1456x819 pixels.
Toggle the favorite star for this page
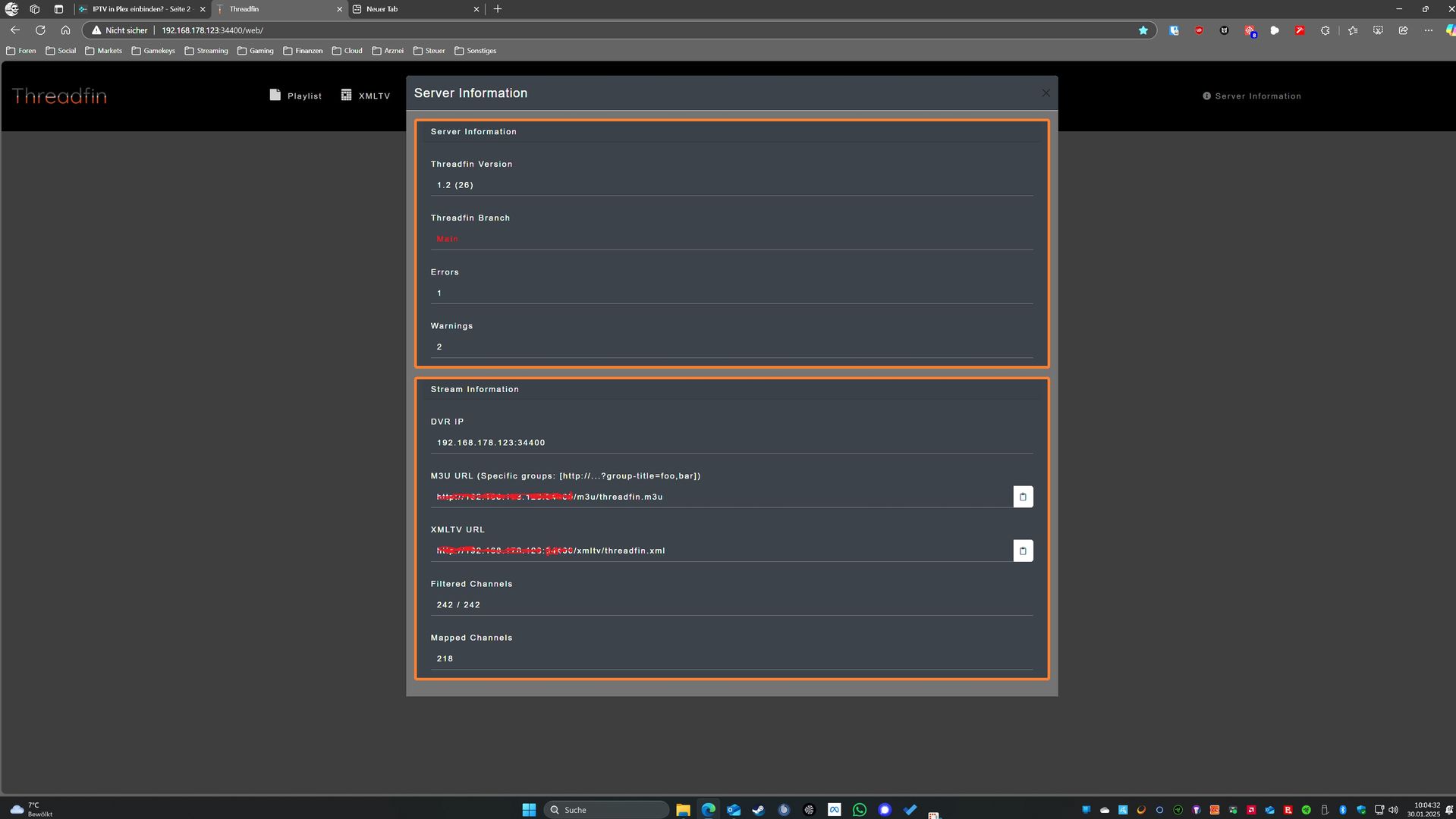[1143, 30]
